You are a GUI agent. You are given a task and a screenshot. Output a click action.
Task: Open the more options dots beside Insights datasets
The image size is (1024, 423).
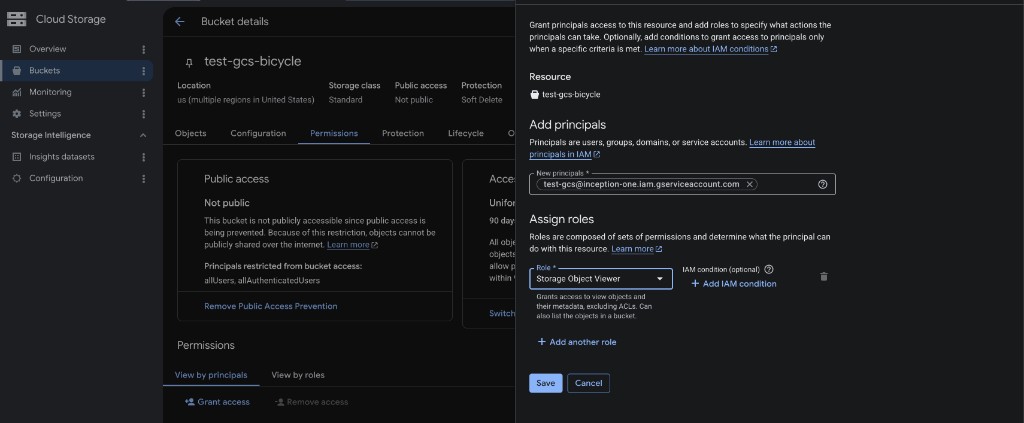tap(144, 157)
